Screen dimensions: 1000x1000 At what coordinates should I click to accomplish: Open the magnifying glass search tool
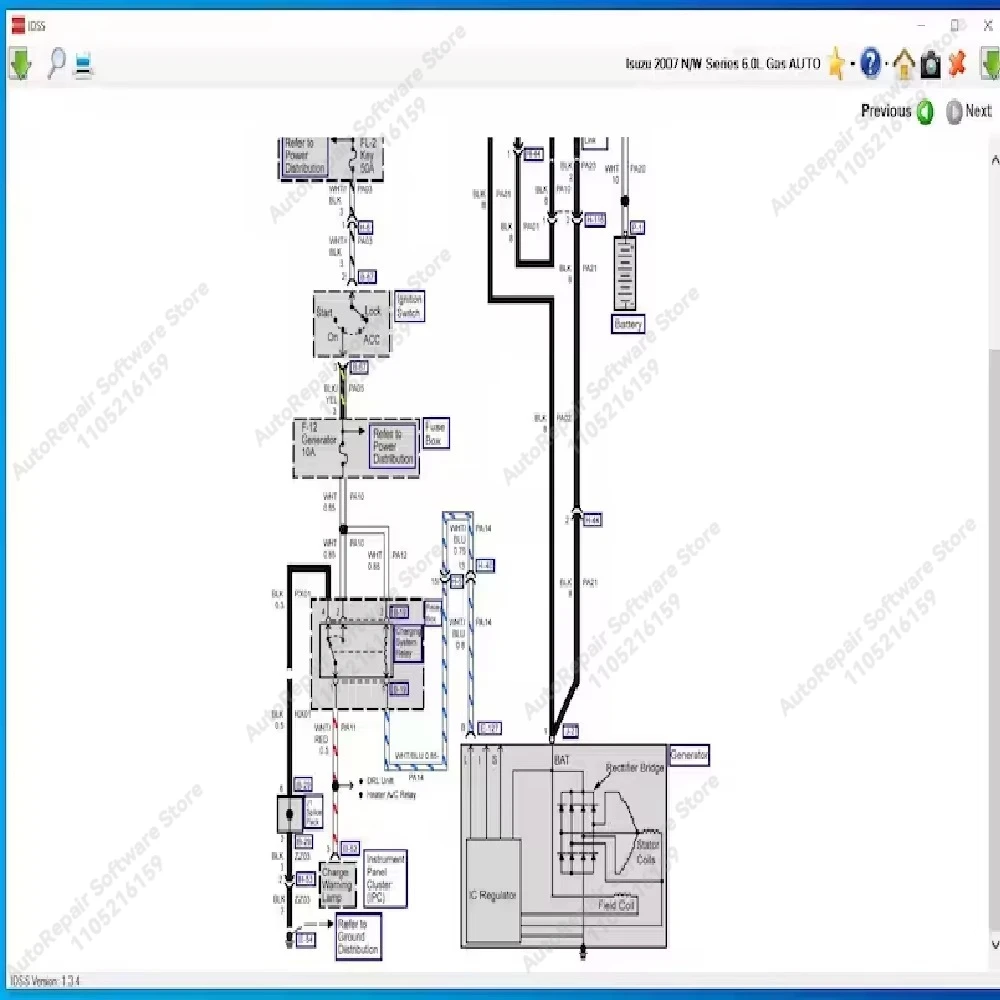click(x=56, y=63)
